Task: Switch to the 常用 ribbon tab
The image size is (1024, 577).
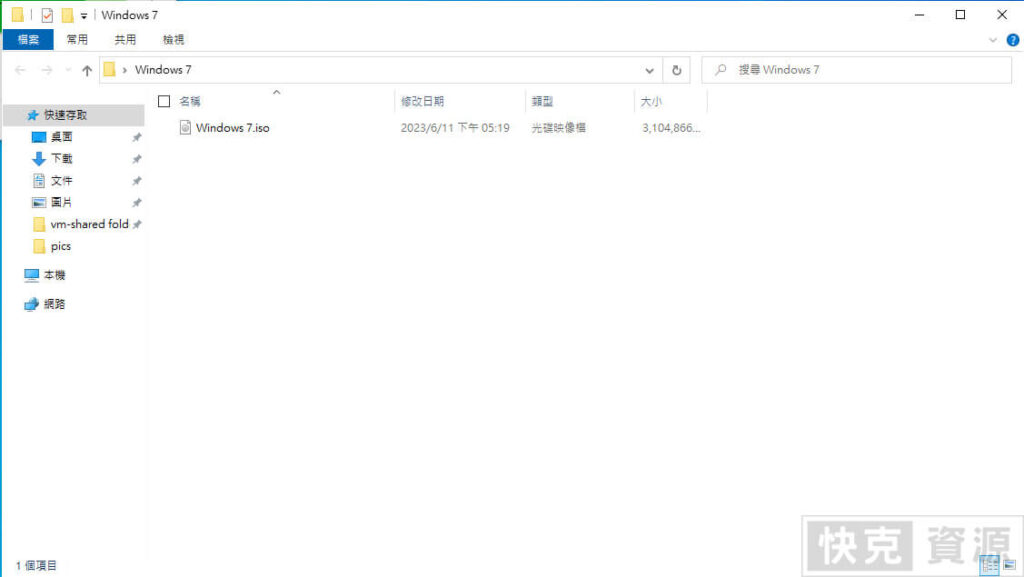Action: point(77,39)
